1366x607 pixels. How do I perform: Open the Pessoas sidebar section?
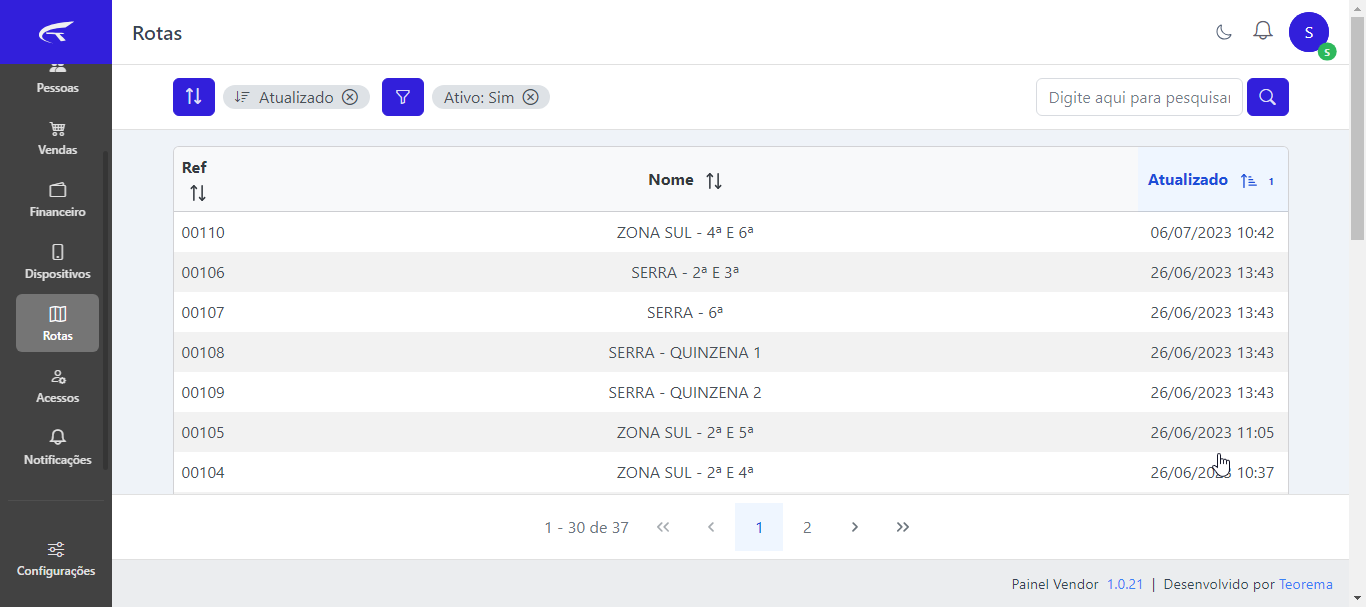tap(57, 79)
